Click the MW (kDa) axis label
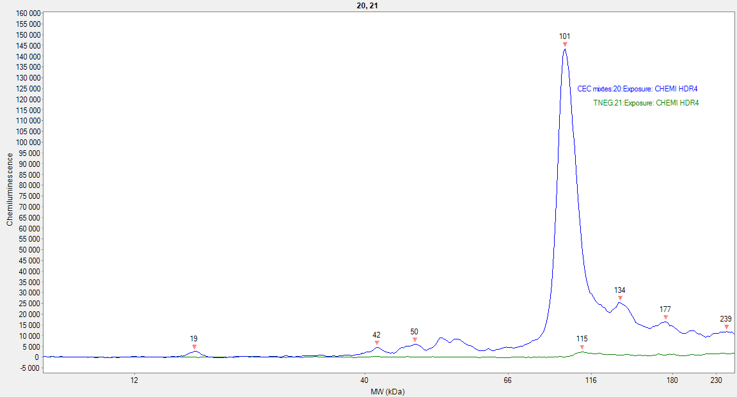Viewport: 737px width, 397px height. (x=387, y=391)
